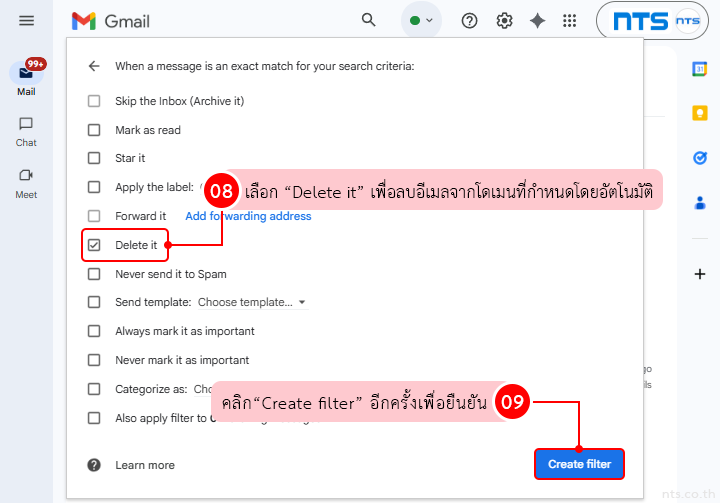This screenshot has height=503, width=720.
Task: Check Never send it to Spam
Action: coord(94,274)
